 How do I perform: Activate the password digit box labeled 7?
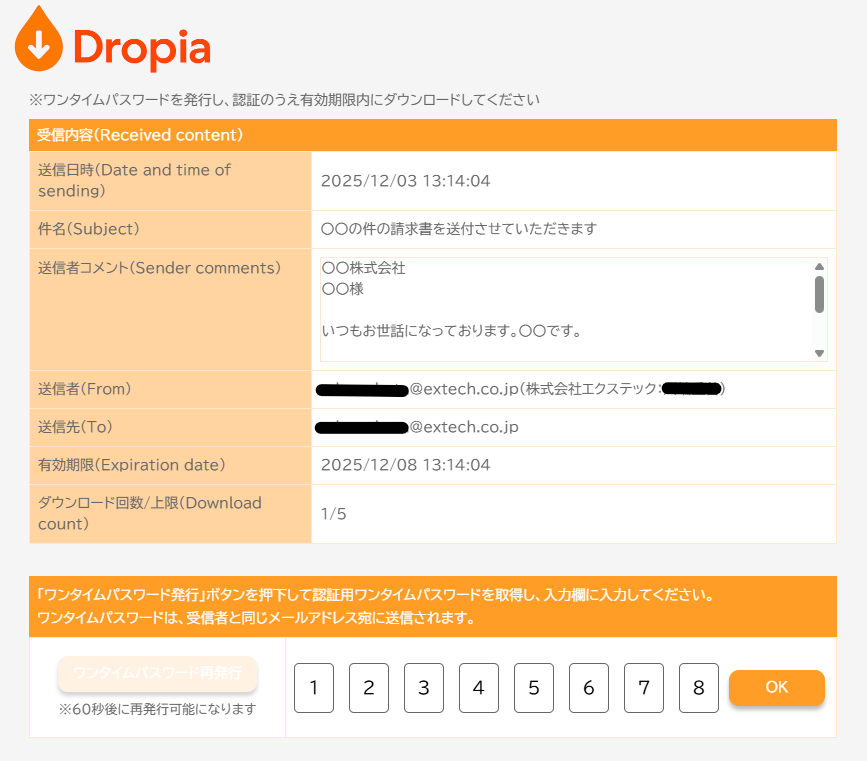coord(644,688)
